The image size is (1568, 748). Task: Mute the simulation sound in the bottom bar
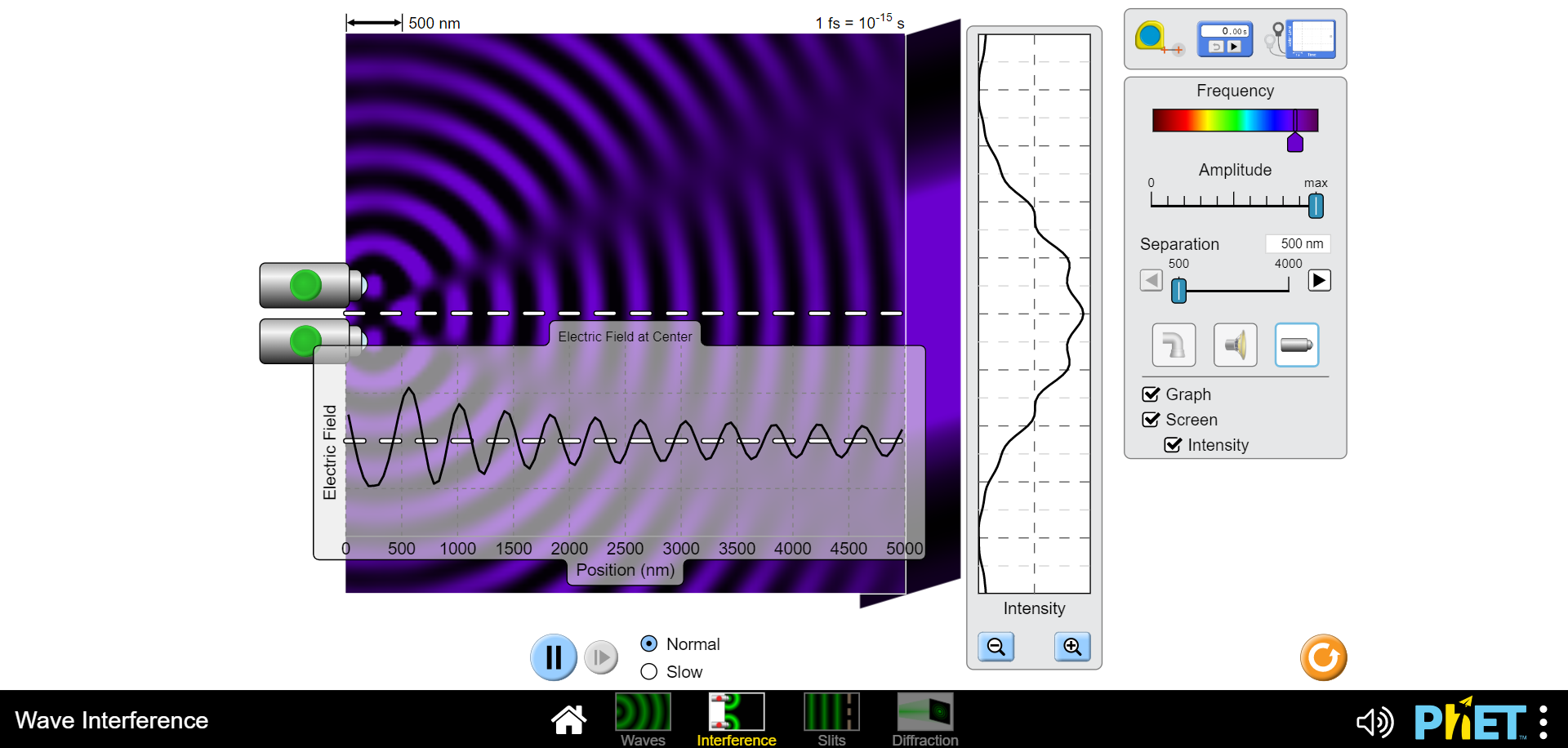tap(1375, 722)
